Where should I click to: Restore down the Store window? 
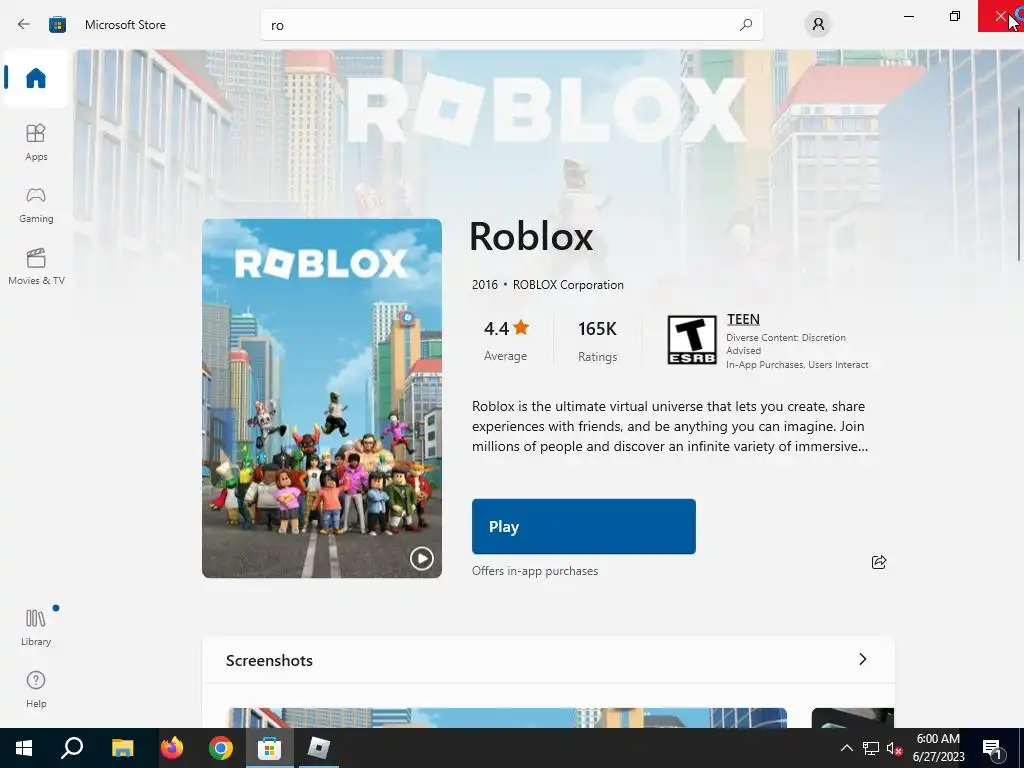[955, 16]
